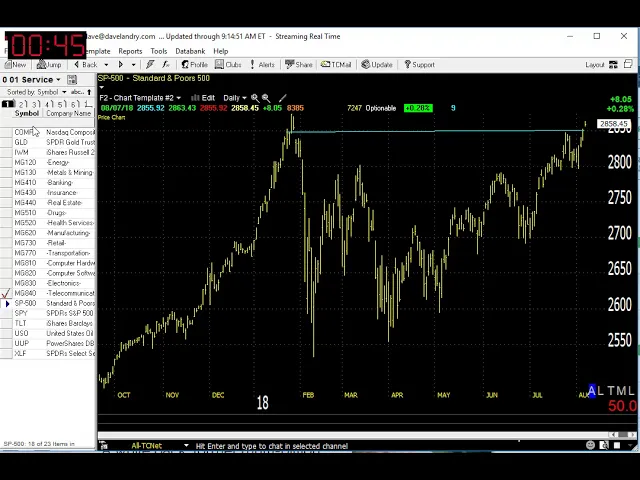Select the MG730 Retail row
The width and height of the screenshot is (640, 480).
(x=48, y=243)
